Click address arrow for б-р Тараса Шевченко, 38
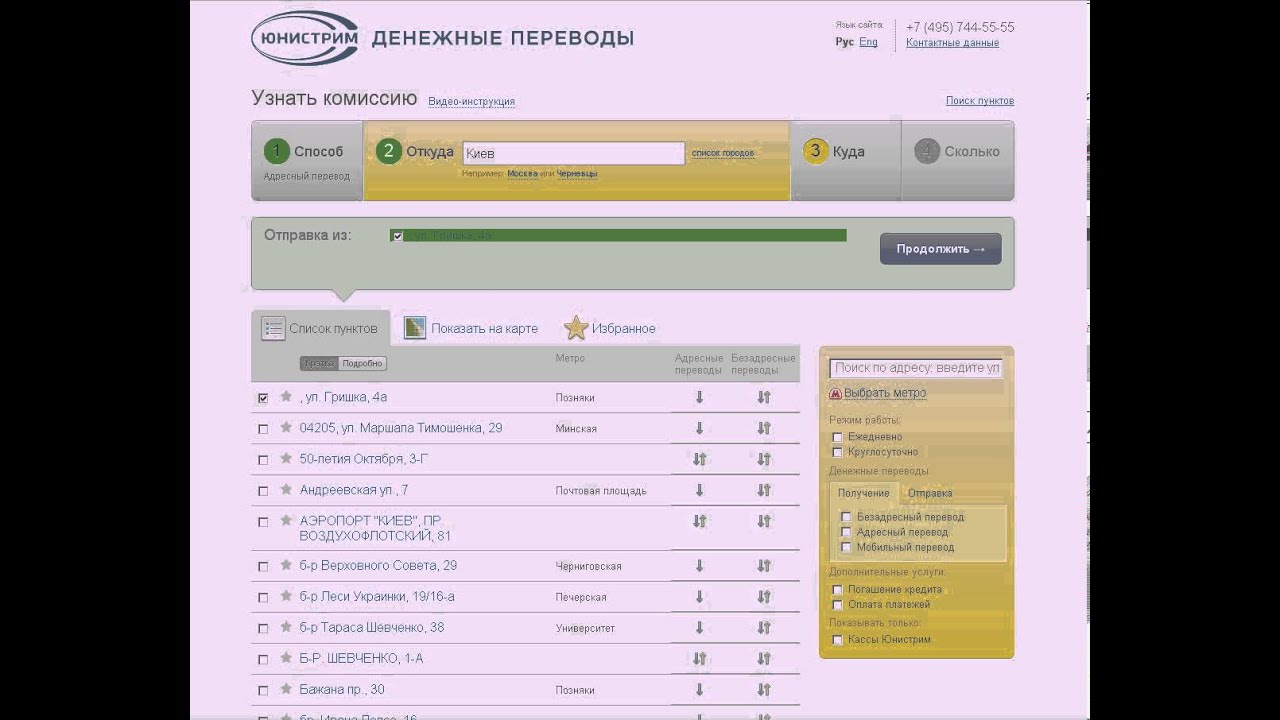This screenshot has width=1280, height=720. 699,628
